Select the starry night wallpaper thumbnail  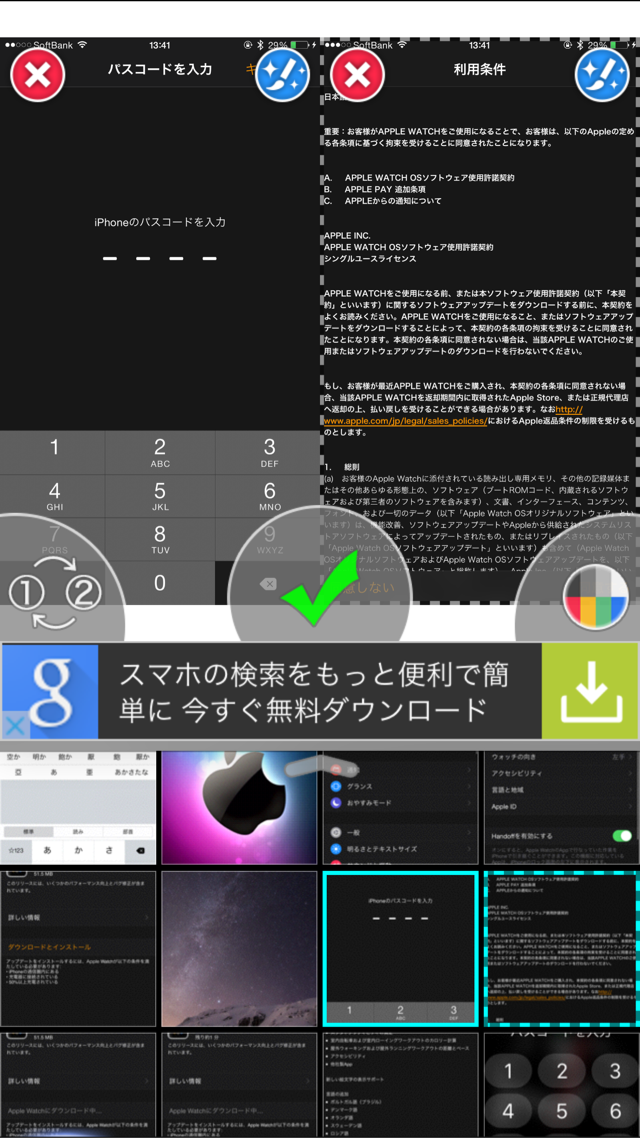pyautogui.click(x=239, y=949)
